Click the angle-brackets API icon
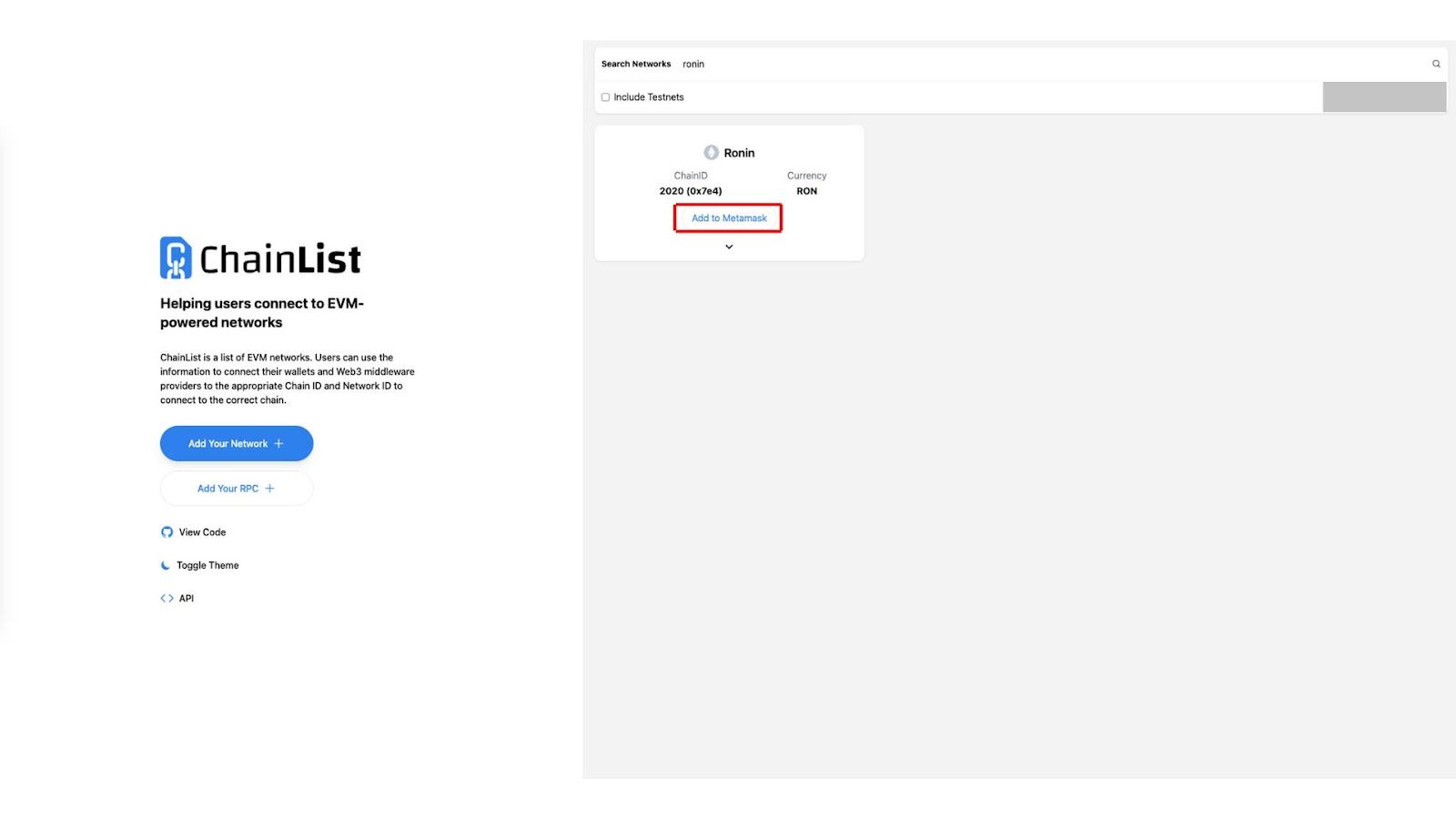The image size is (1456, 819). (x=167, y=599)
